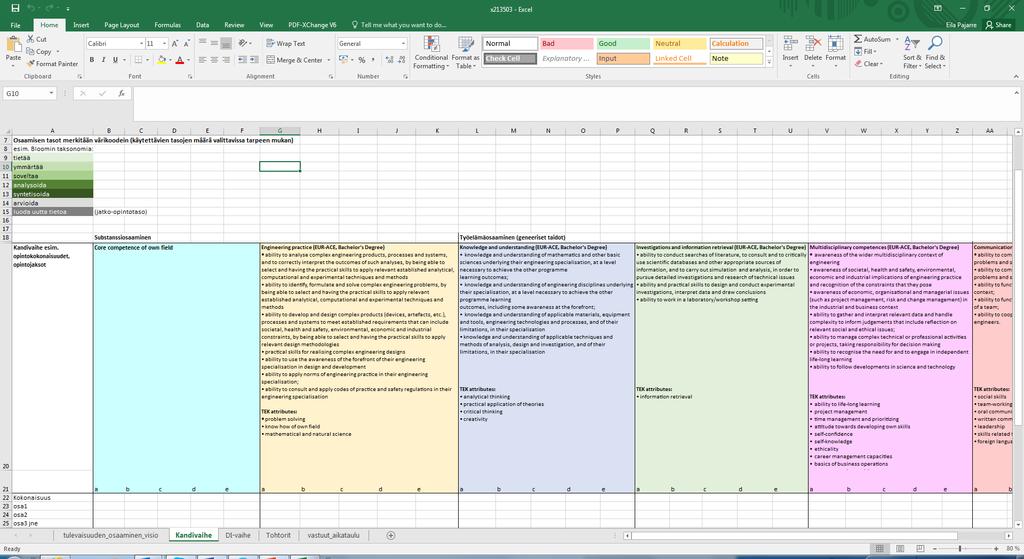Open the Tohtorit sheet tab
Viewport: 1024px width, 559px height.
pyautogui.click(x=278, y=535)
